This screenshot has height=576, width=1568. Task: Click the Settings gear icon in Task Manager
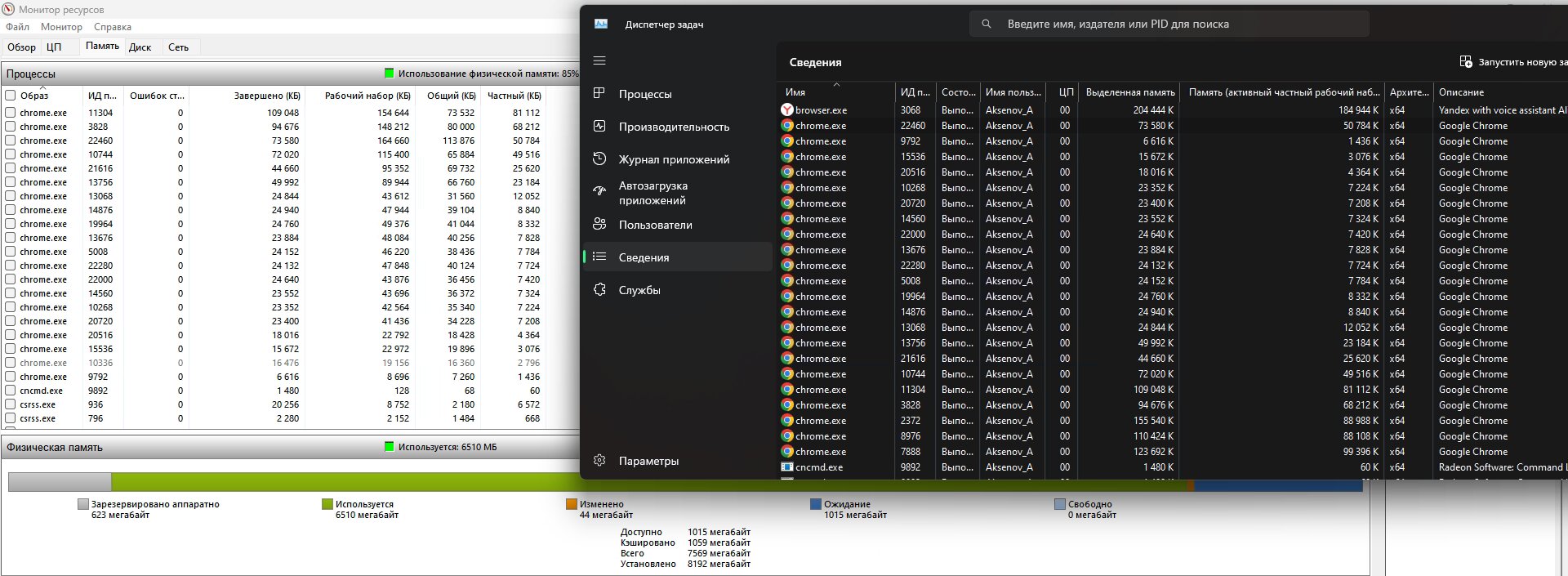(599, 460)
